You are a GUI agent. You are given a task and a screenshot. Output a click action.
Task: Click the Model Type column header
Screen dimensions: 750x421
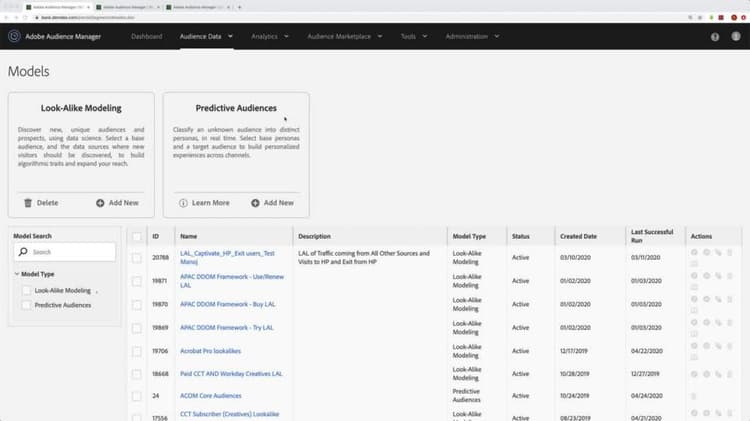point(469,236)
